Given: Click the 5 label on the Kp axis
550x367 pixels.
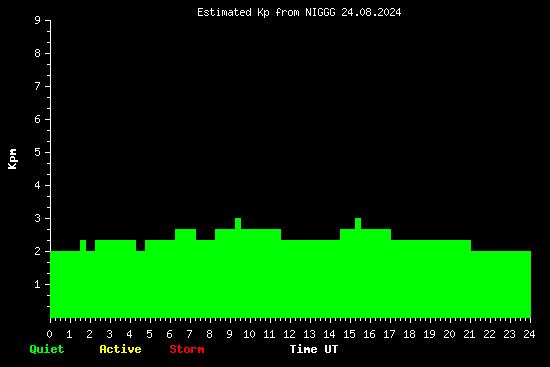Looking at the screenshot, I should [x=38, y=152].
